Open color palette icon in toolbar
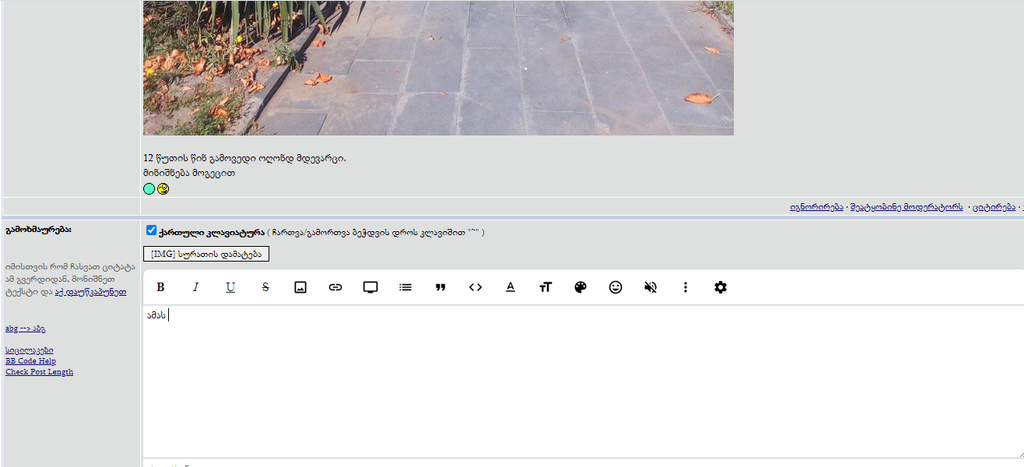1024x467 pixels. click(x=581, y=287)
